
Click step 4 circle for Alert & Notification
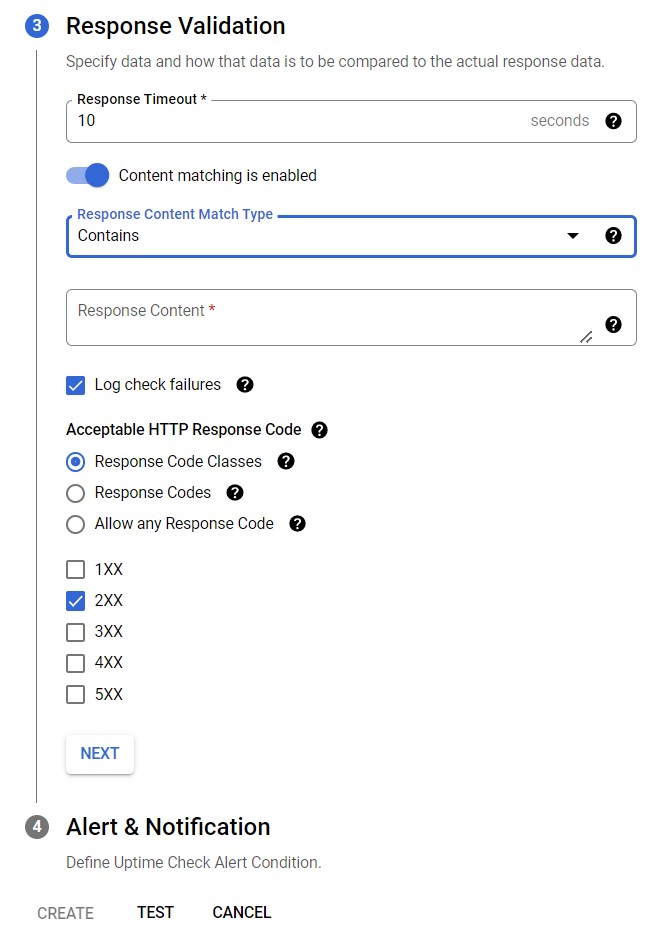click(x=36, y=827)
